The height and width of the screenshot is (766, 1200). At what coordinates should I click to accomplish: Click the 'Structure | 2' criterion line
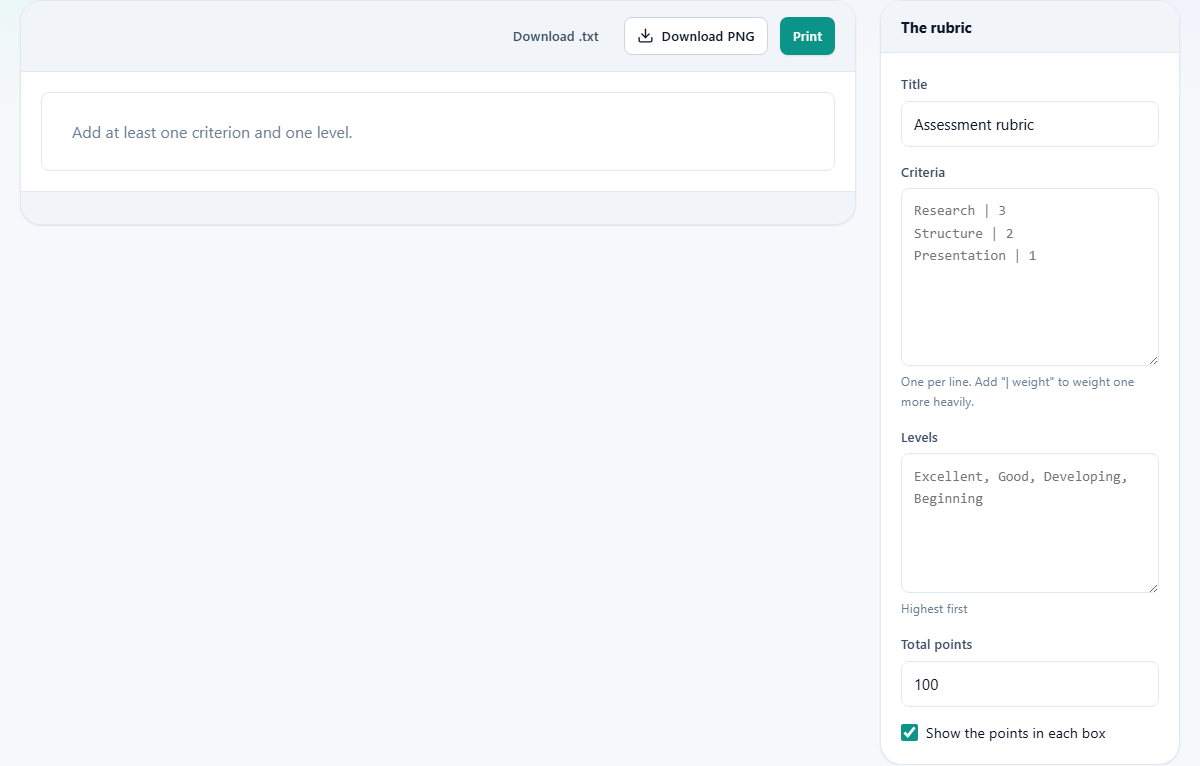tap(964, 233)
